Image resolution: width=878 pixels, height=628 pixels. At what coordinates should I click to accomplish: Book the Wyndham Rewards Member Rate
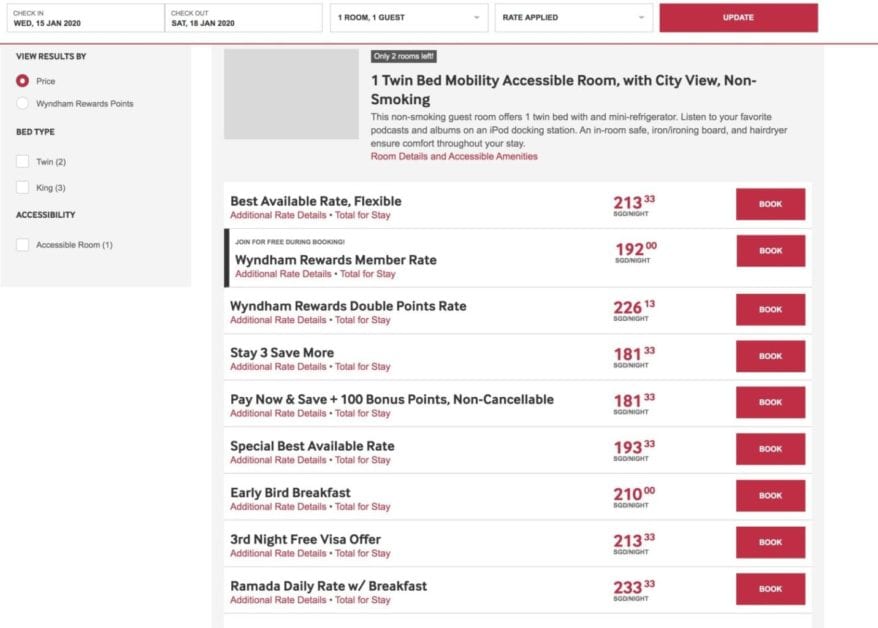point(770,251)
